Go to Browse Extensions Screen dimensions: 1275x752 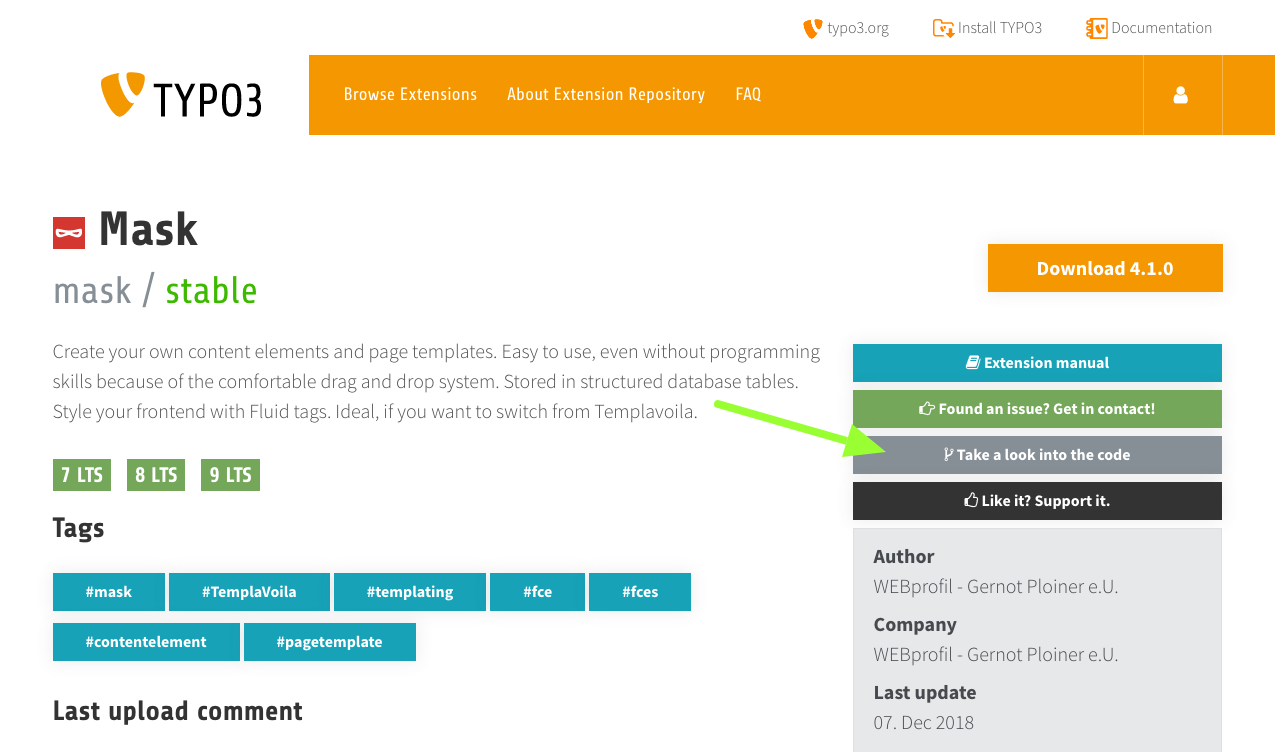[410, 94]
